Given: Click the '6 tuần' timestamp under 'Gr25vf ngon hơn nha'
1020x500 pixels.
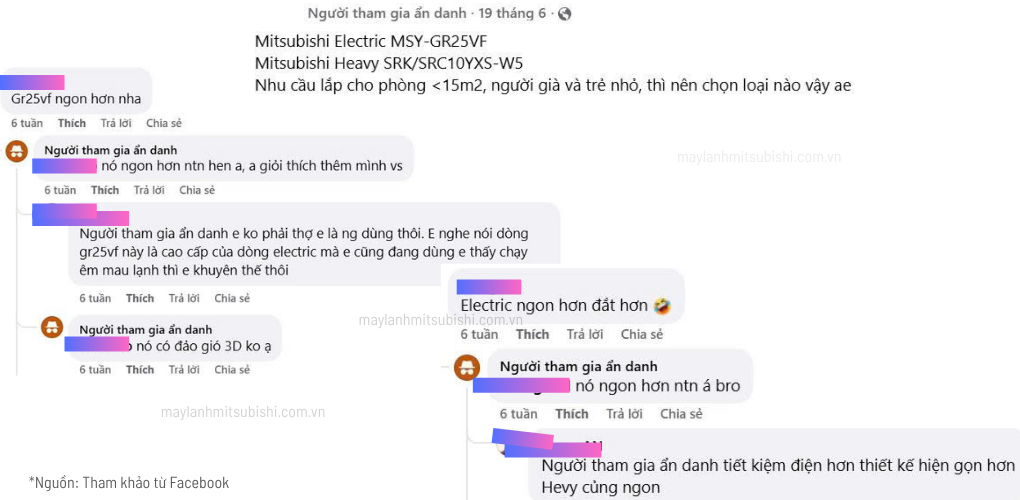Looking at the screenshot, I should (27, 123).
